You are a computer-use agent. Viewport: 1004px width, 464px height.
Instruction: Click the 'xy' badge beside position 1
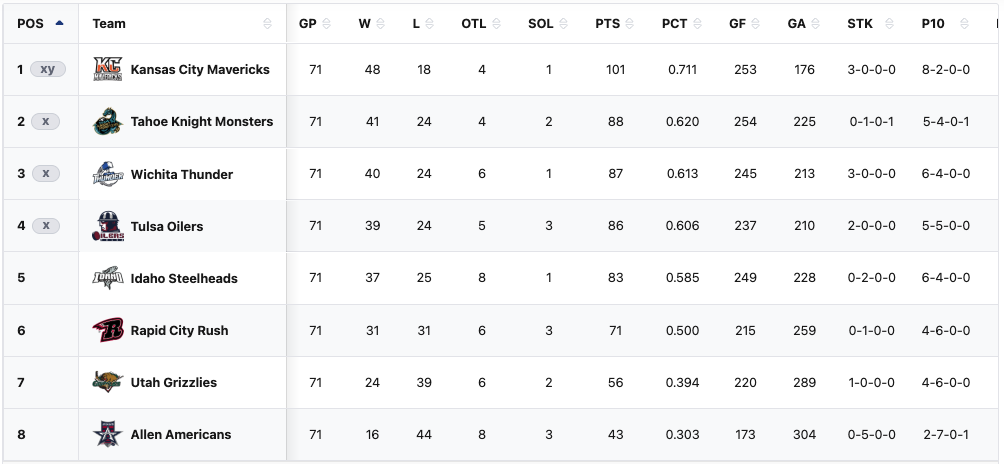point(47,70)
